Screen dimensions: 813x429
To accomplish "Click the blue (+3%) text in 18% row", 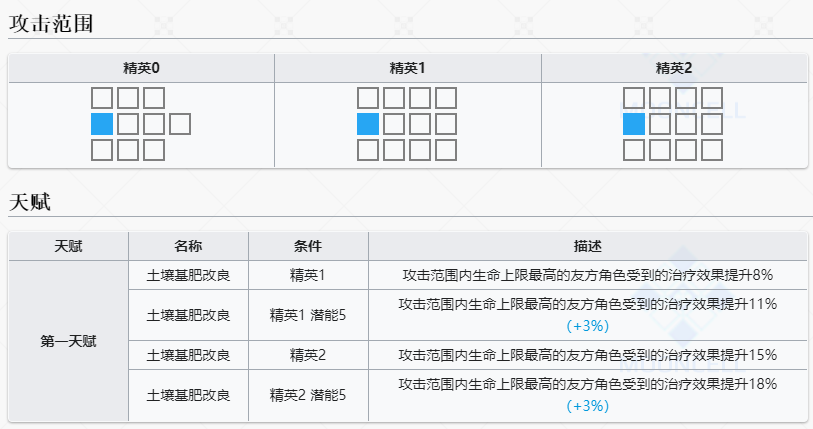I will [587, 406].
